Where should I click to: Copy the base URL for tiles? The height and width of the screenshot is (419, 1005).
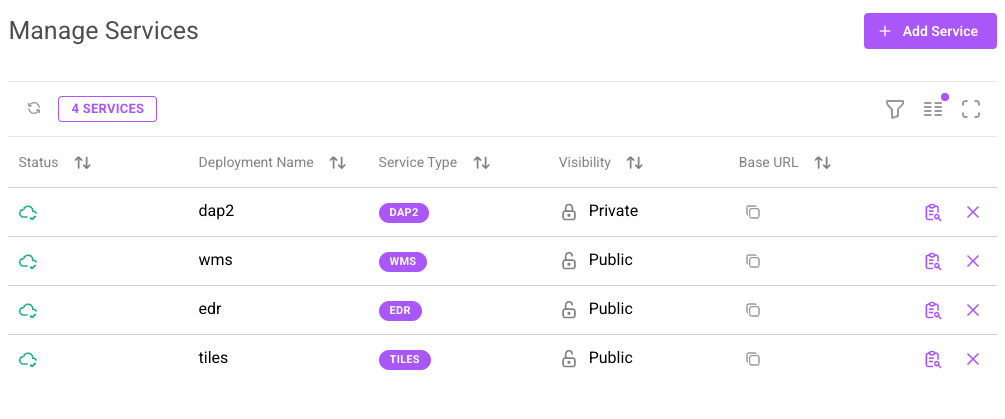coord(753,359)
